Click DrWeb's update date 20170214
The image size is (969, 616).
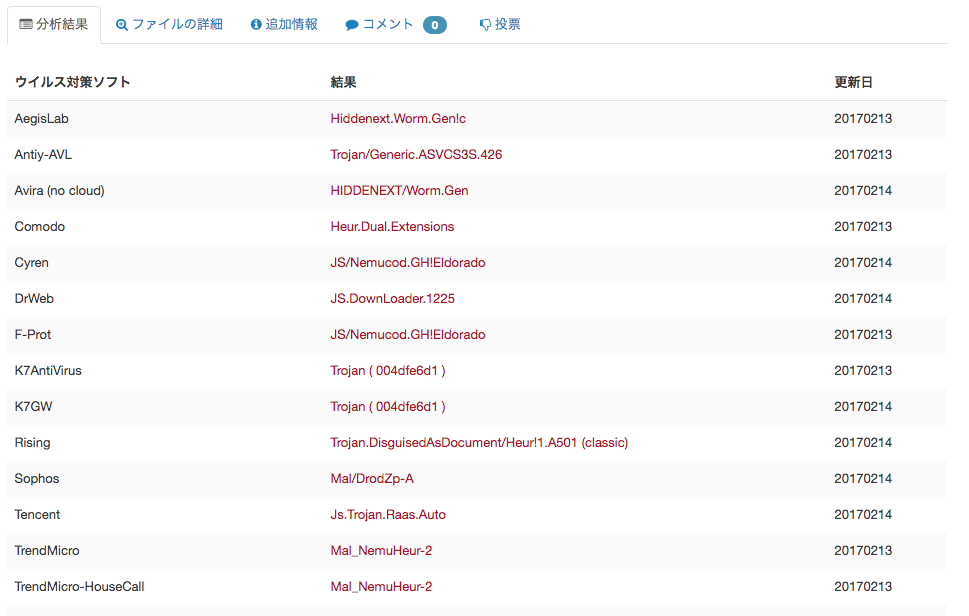863,298
